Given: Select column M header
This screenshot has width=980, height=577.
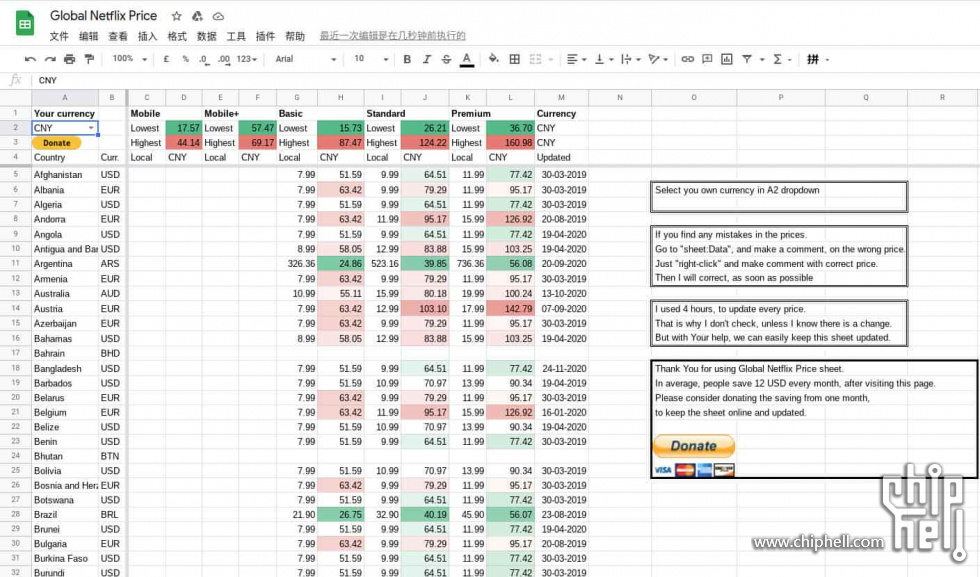Looking at the screenshot, I should [561, 98].
